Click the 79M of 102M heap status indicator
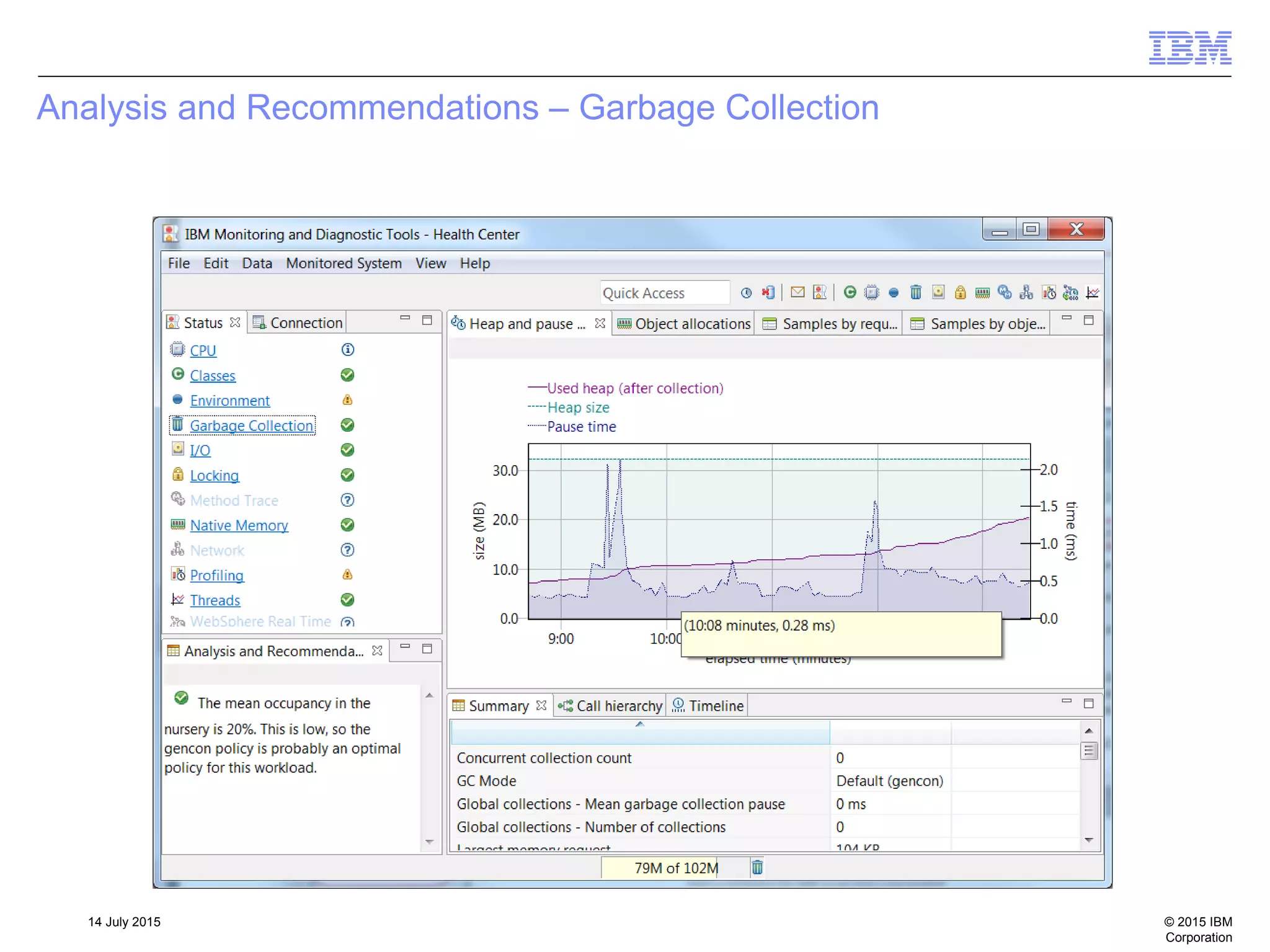The image size is (1270, 952). [676, 868]
